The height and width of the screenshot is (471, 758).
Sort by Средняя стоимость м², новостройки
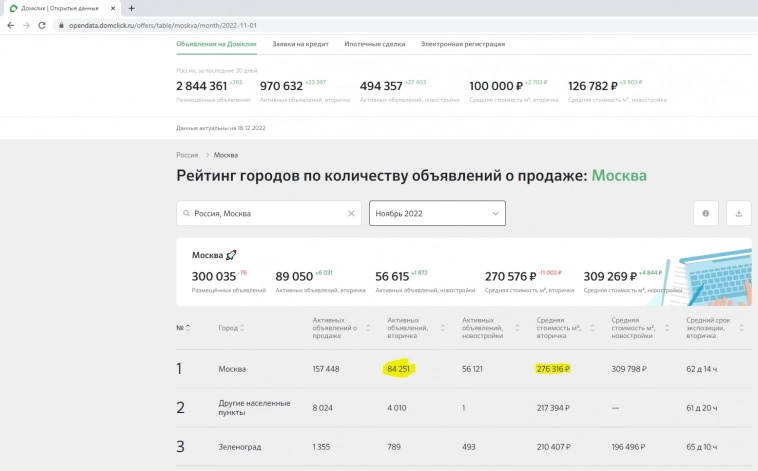640,328
